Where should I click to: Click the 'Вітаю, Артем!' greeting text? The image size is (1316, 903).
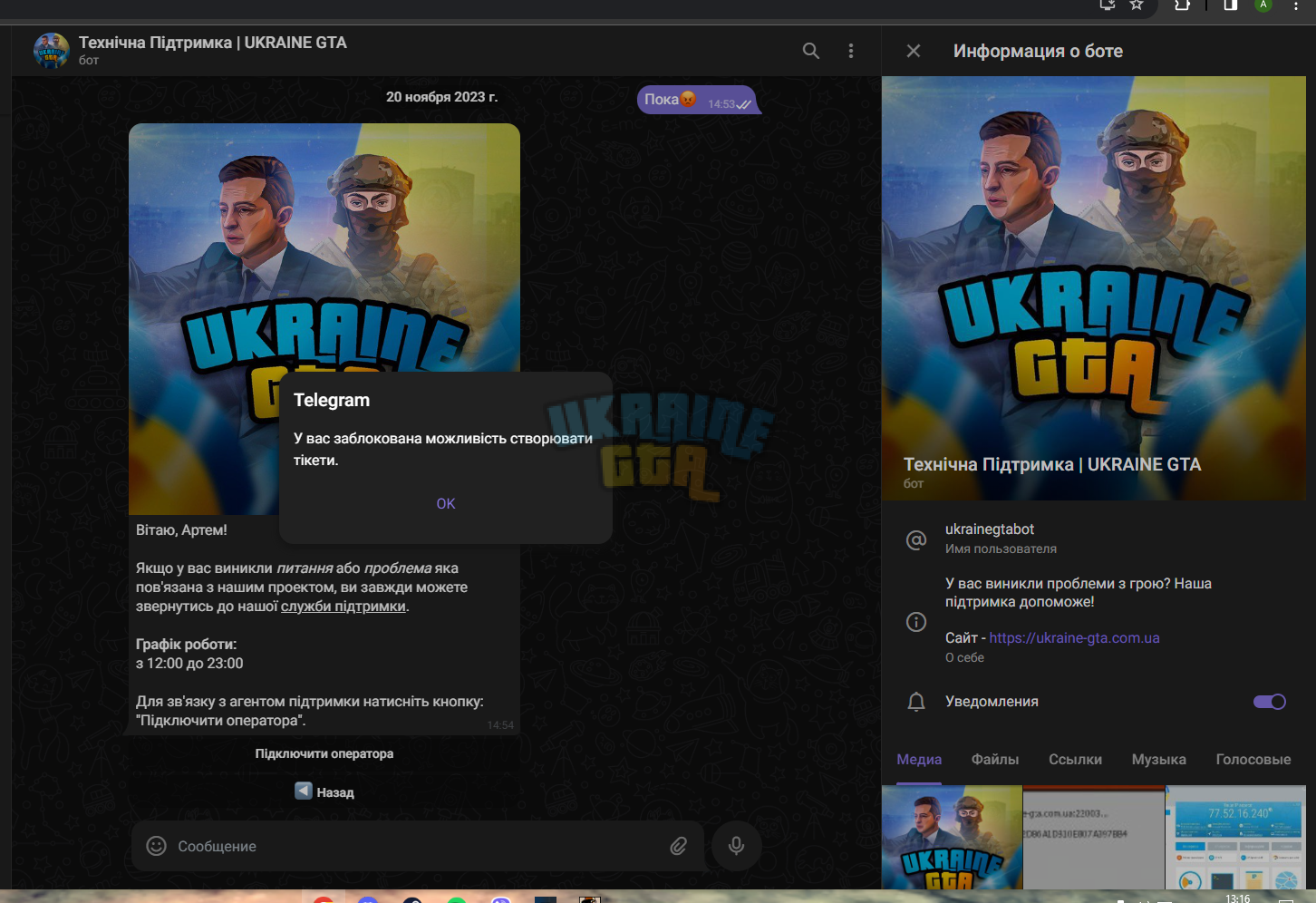pyautogui.click(x=181, y=530)
